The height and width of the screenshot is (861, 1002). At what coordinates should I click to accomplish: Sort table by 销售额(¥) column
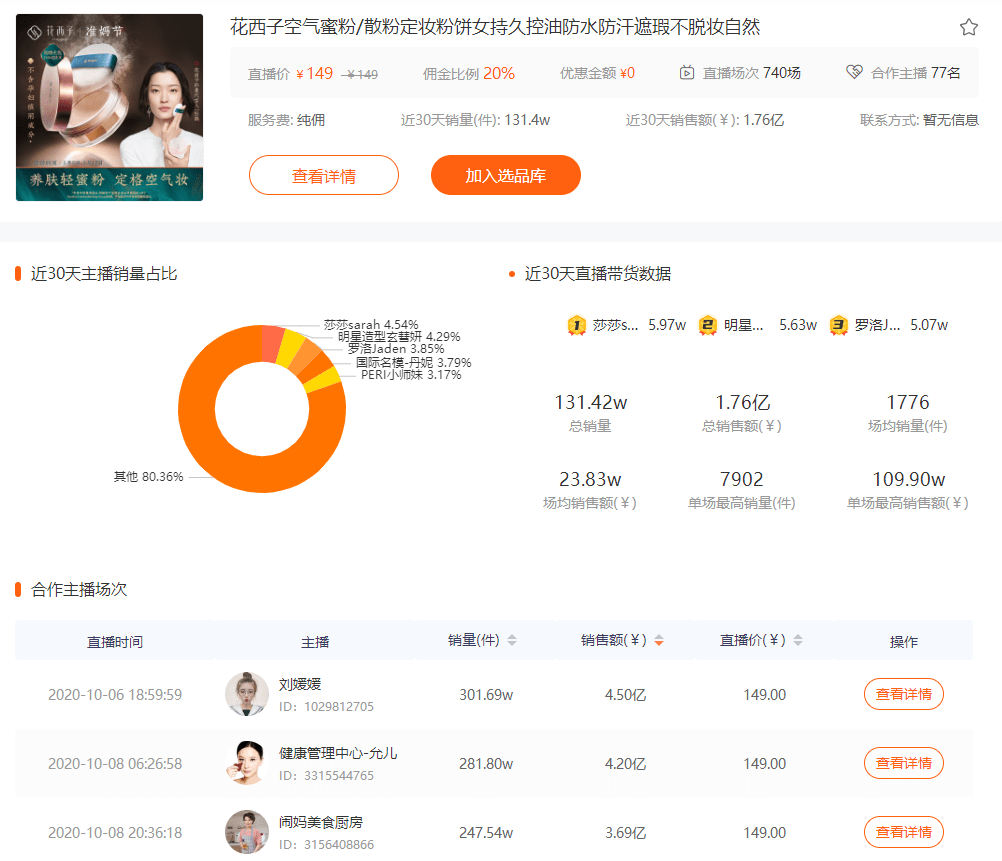coord(658,641)
